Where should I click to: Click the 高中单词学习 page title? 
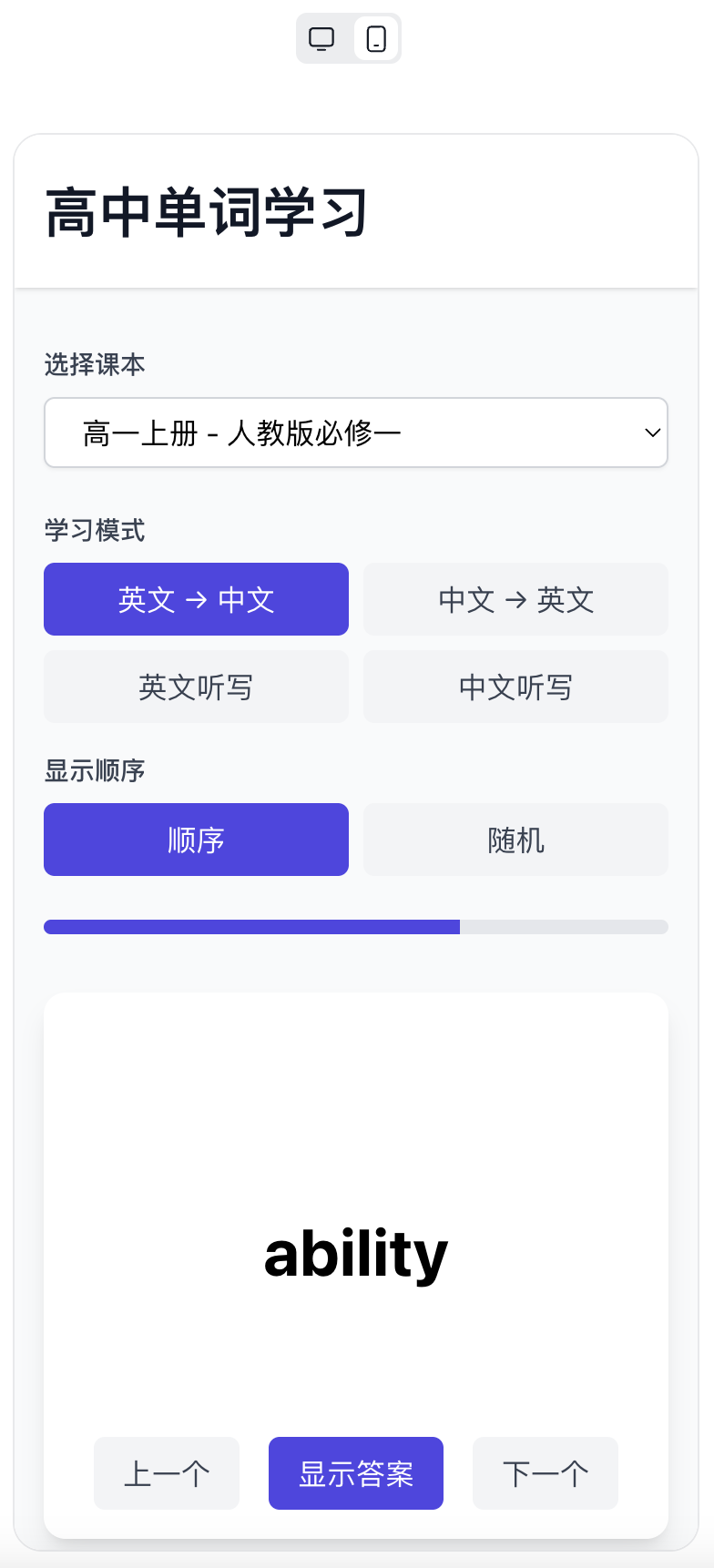pos(207,212)
